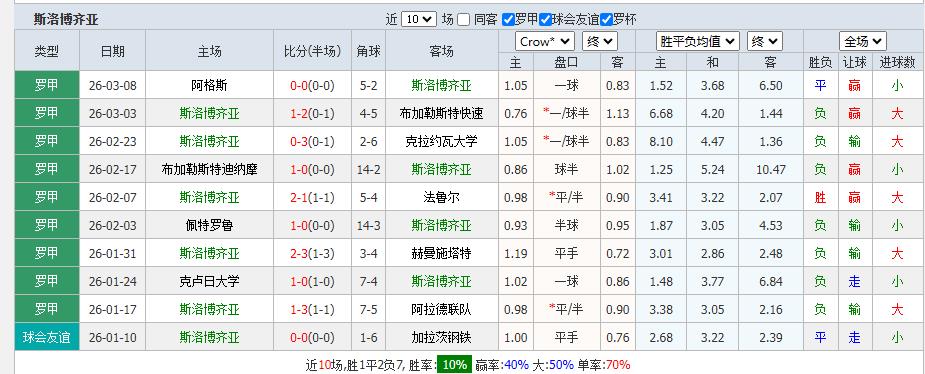Click the 半球 handicap on 26-02-03
925x374 pixels.
pos(566,225)
